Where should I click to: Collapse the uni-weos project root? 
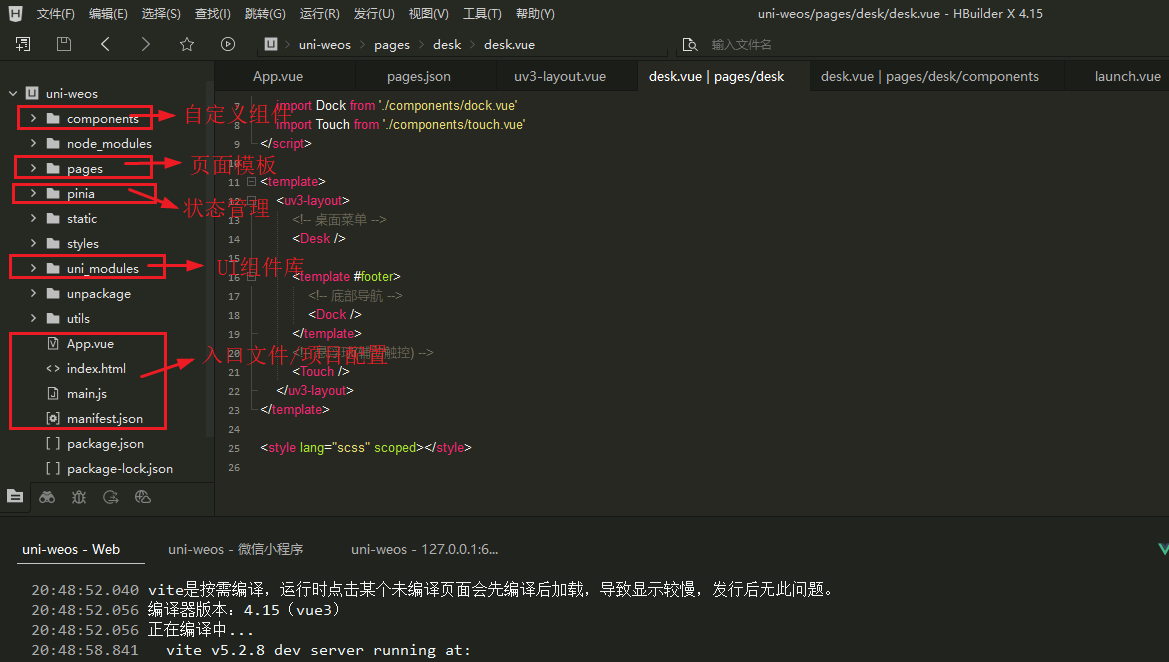(13, 93)
